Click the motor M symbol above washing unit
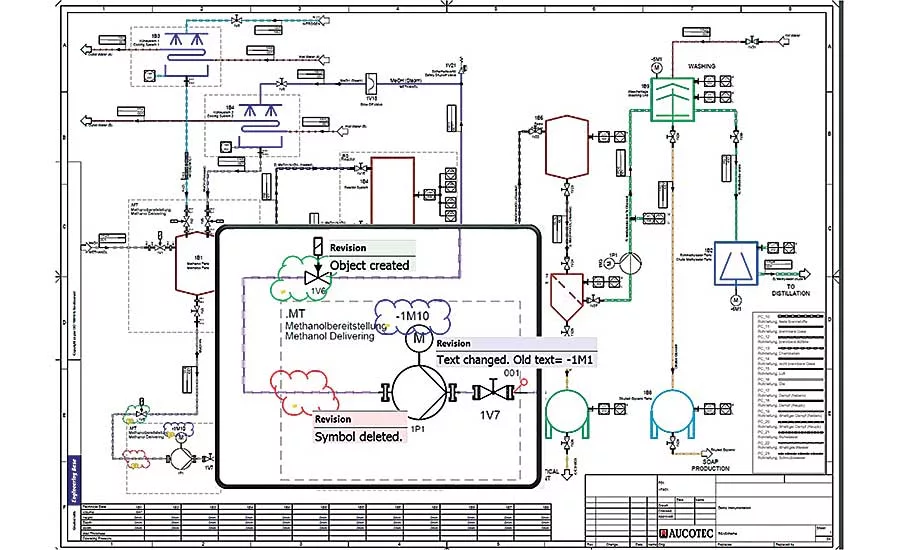Image resolution: width=900 pixels, height=550 pixels. tap(656, 68)
